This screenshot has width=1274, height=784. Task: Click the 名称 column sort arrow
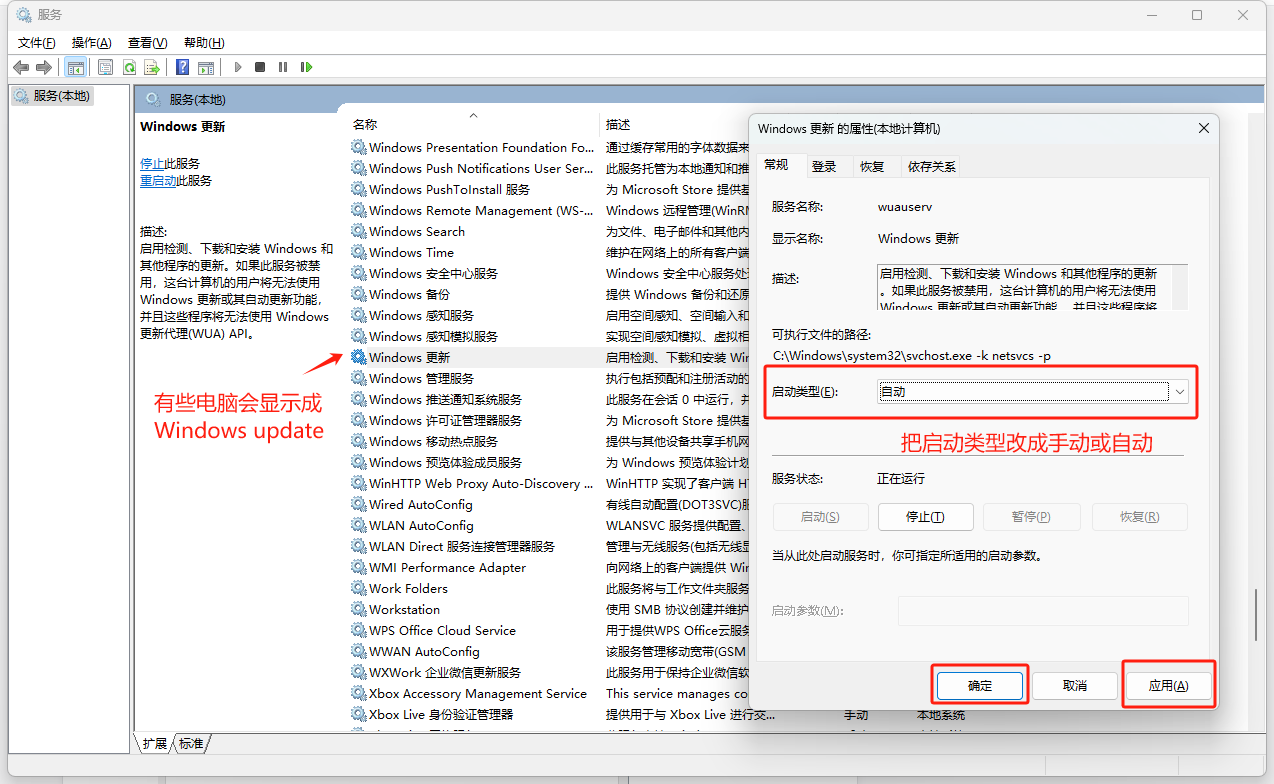473,115
